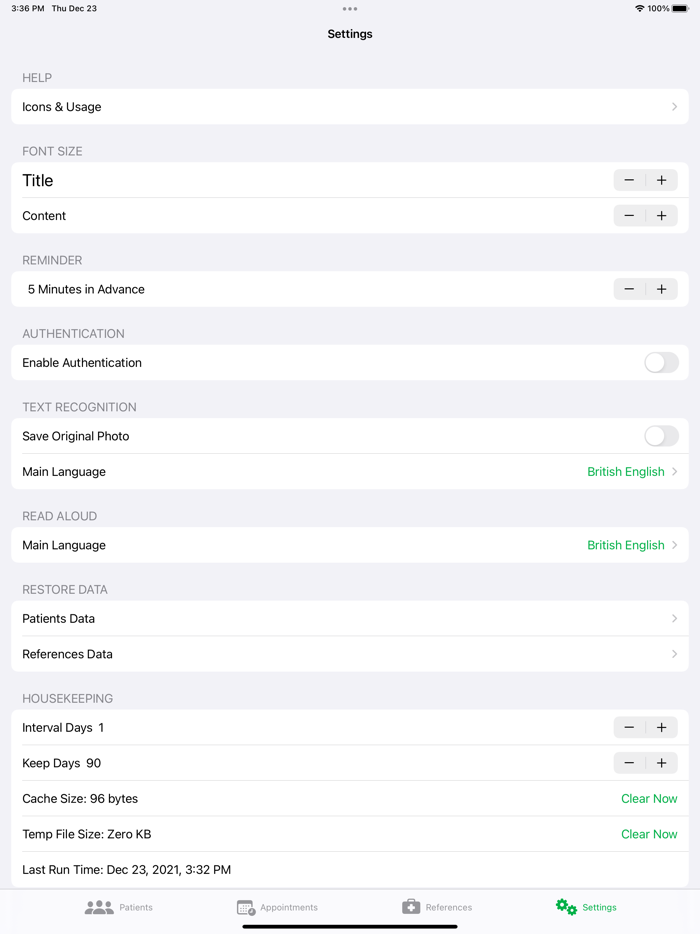Toggle Enable Authentication switch

[x=661, y=363]
